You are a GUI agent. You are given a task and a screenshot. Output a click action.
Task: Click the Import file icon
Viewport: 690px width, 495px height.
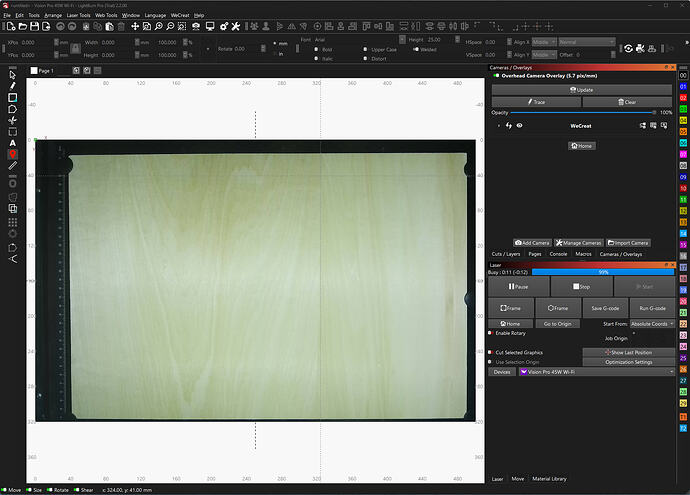46,26
